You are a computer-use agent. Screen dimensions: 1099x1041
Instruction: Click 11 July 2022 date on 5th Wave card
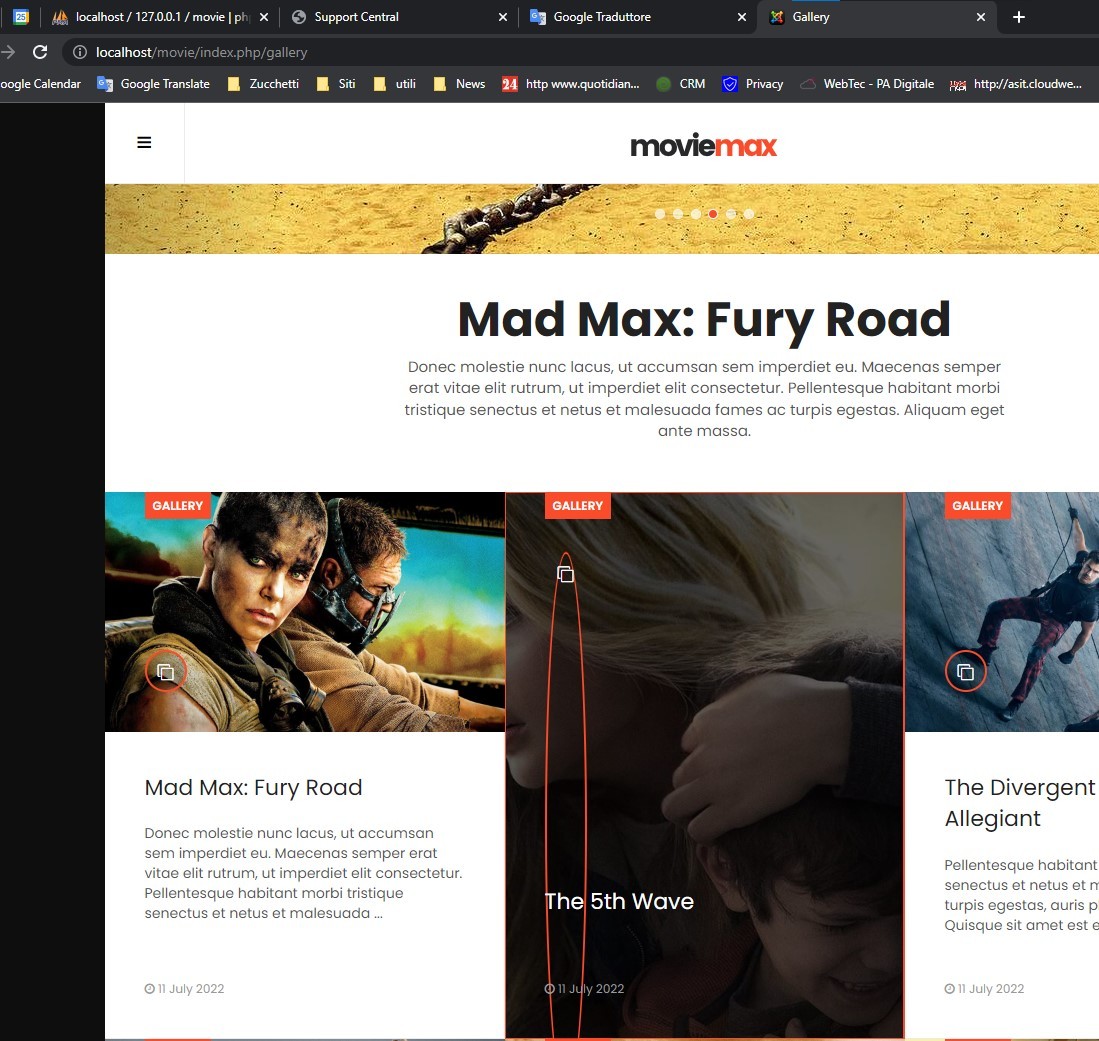[585, 988]
